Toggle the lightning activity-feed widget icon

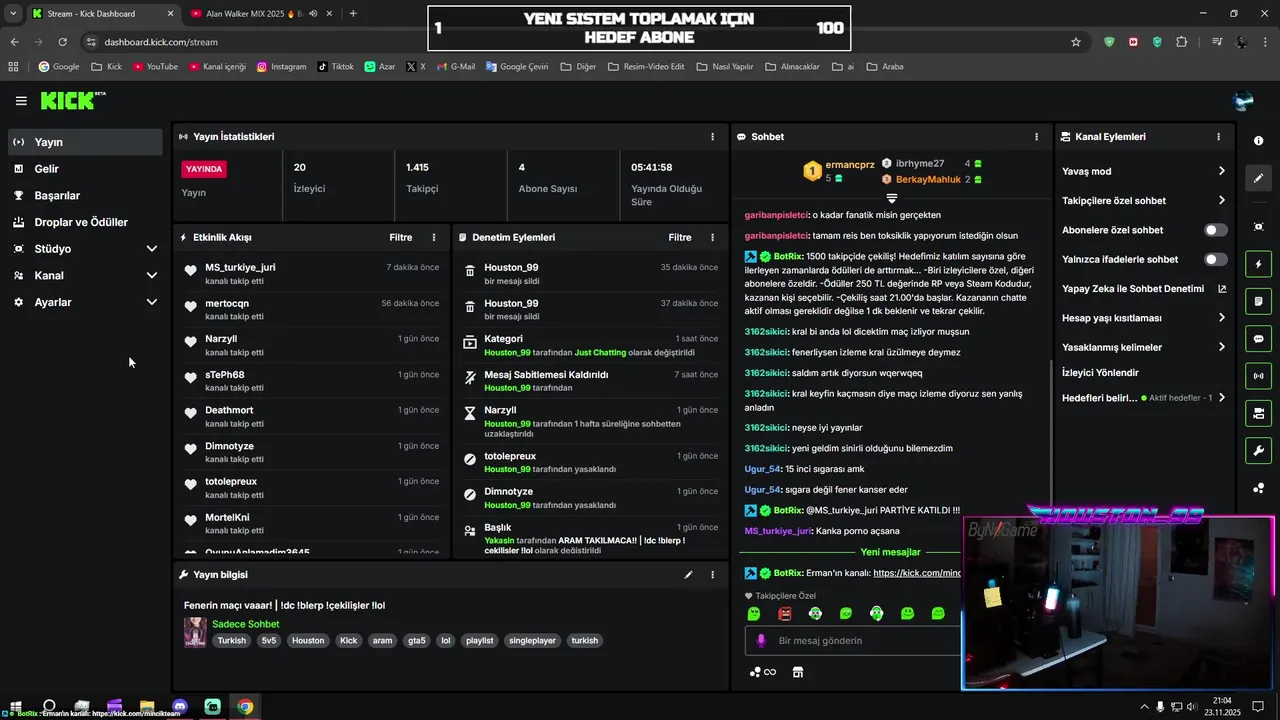1259,264
